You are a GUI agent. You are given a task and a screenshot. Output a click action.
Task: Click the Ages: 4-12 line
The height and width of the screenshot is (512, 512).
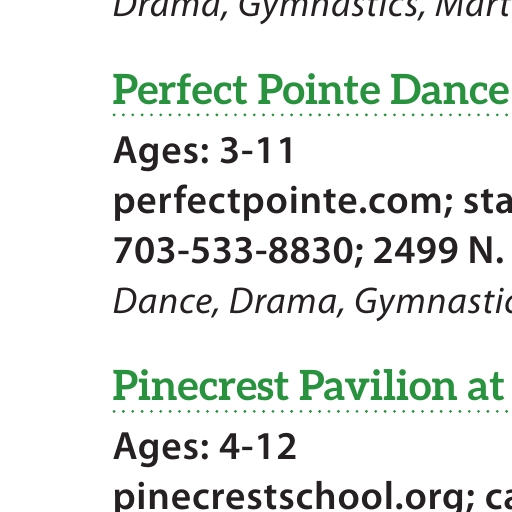(205, 446)
